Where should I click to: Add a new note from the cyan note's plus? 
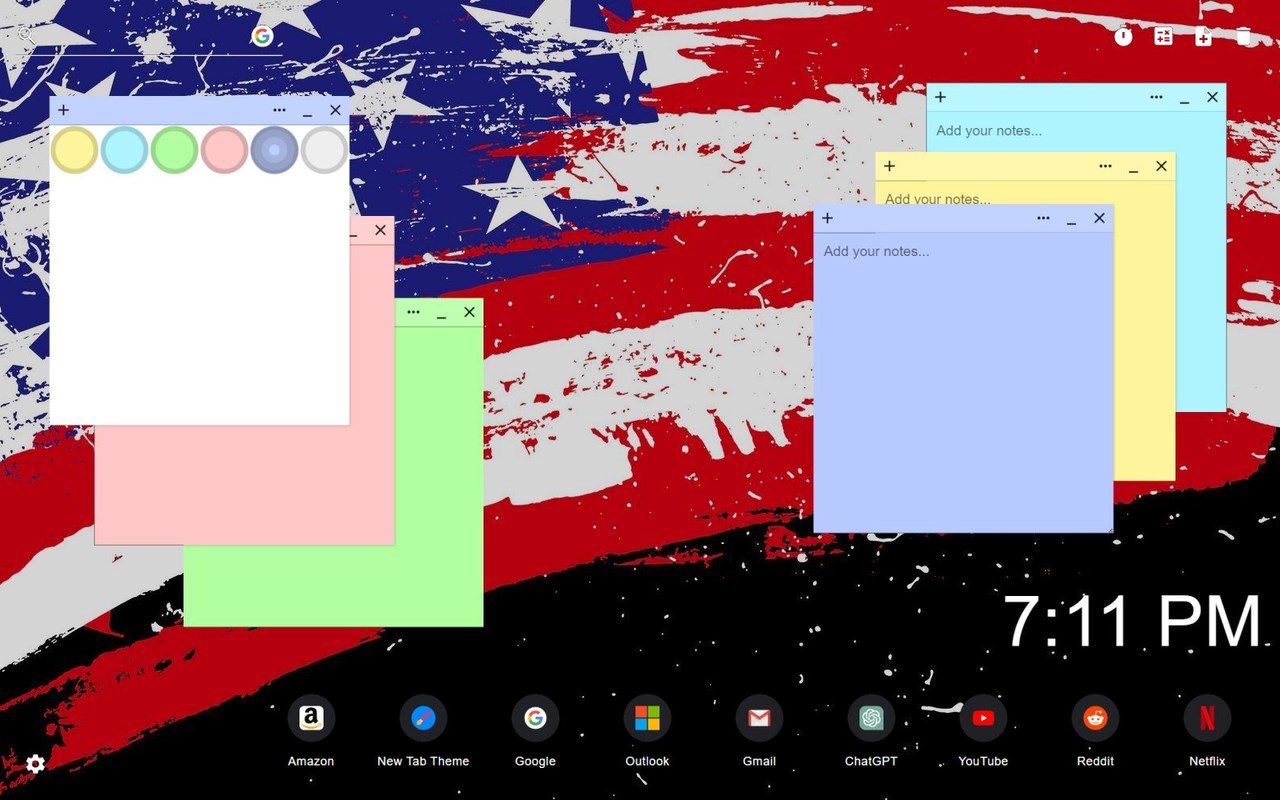click(940, 97)
